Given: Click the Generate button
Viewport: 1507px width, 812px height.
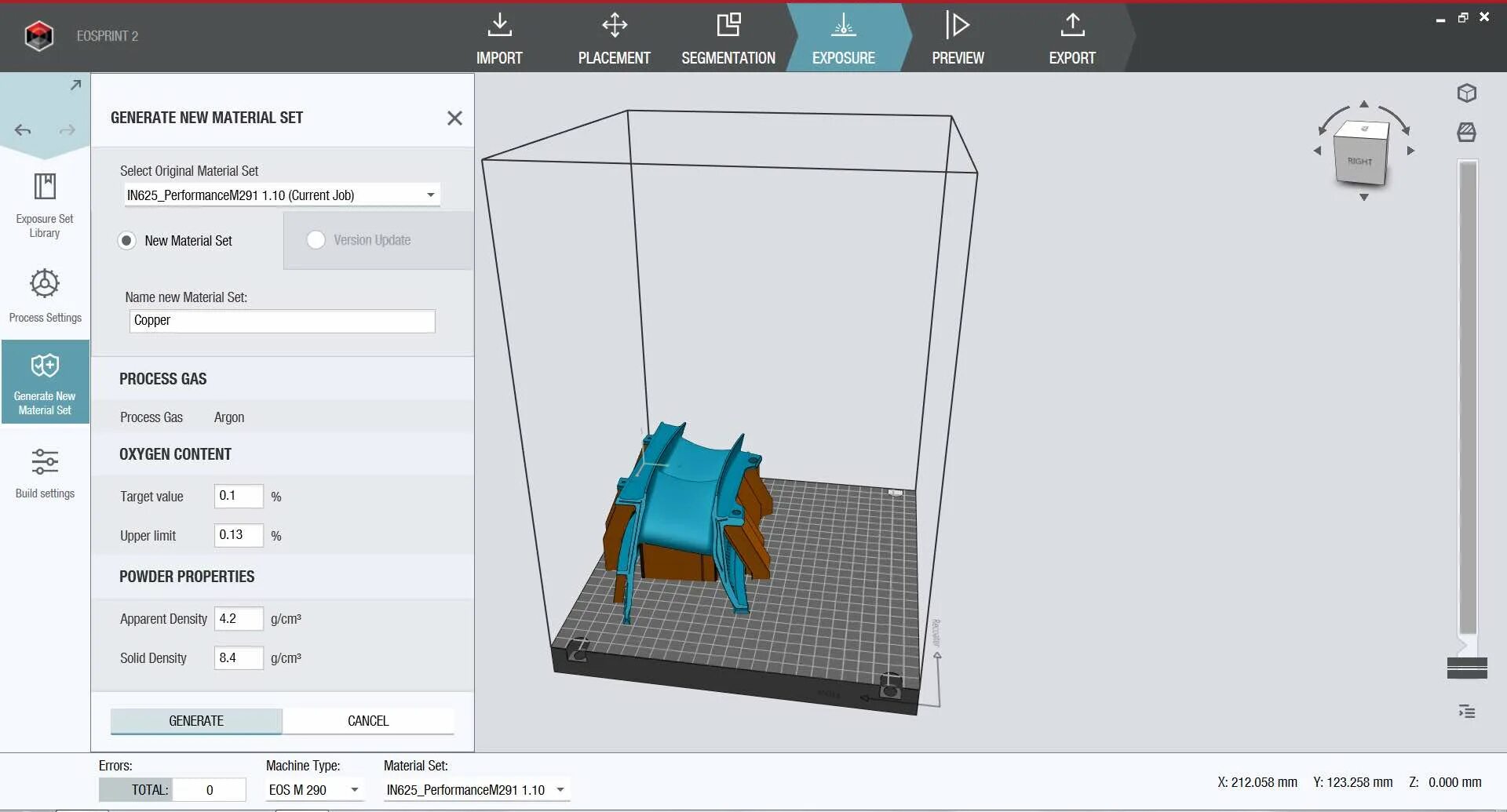Looking at the screenshot, I should 196,721.
